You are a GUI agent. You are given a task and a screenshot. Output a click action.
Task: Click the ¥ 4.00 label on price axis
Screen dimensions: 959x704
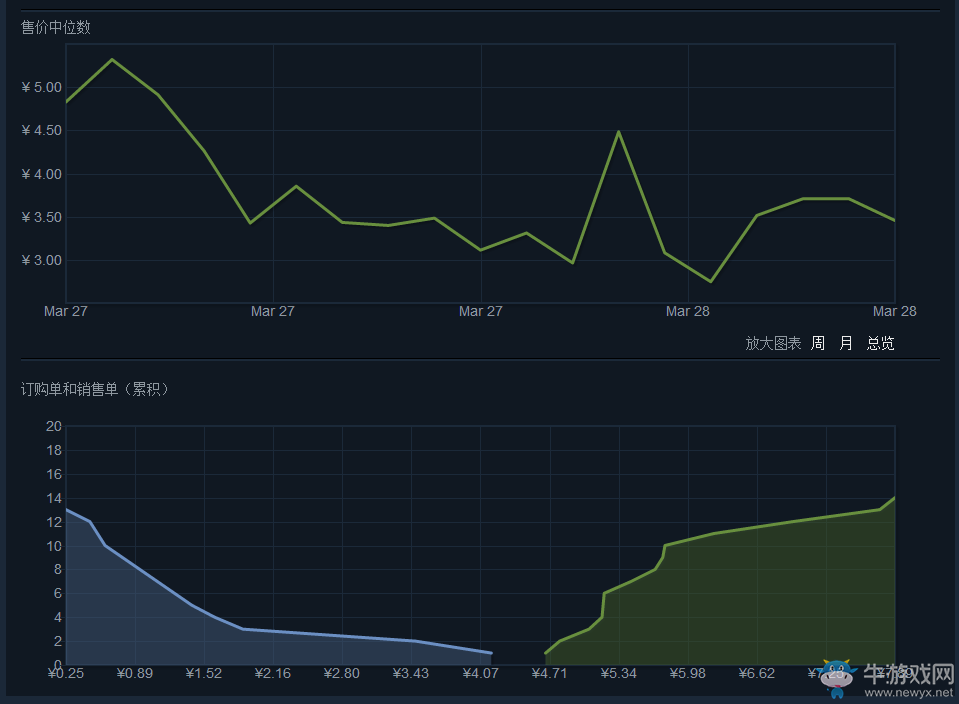pos(41,174)
